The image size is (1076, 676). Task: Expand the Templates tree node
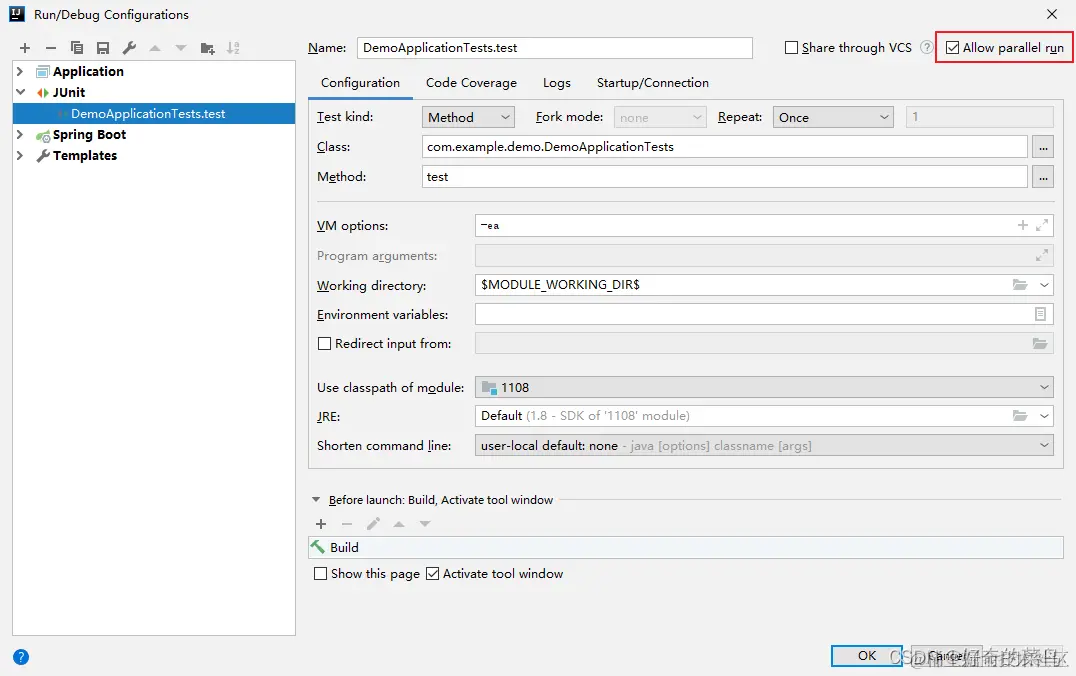coord(20,156)
